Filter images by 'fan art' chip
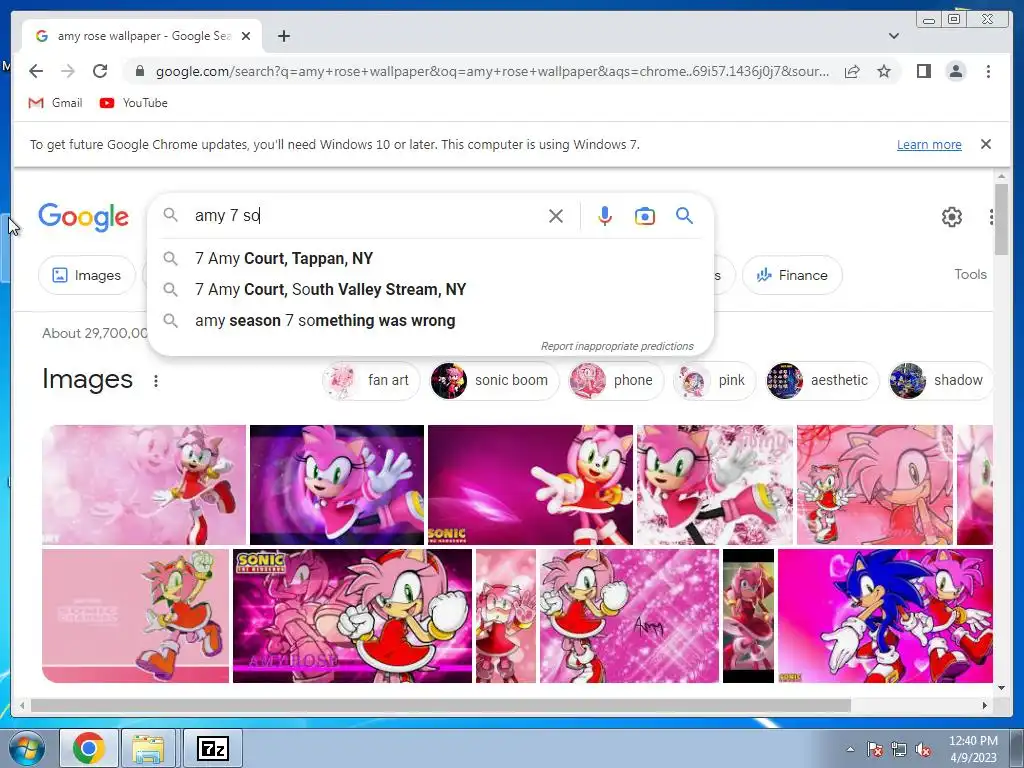Image resolution: width=1024 pixels, height=768 pixels. [x=371, y=380]
